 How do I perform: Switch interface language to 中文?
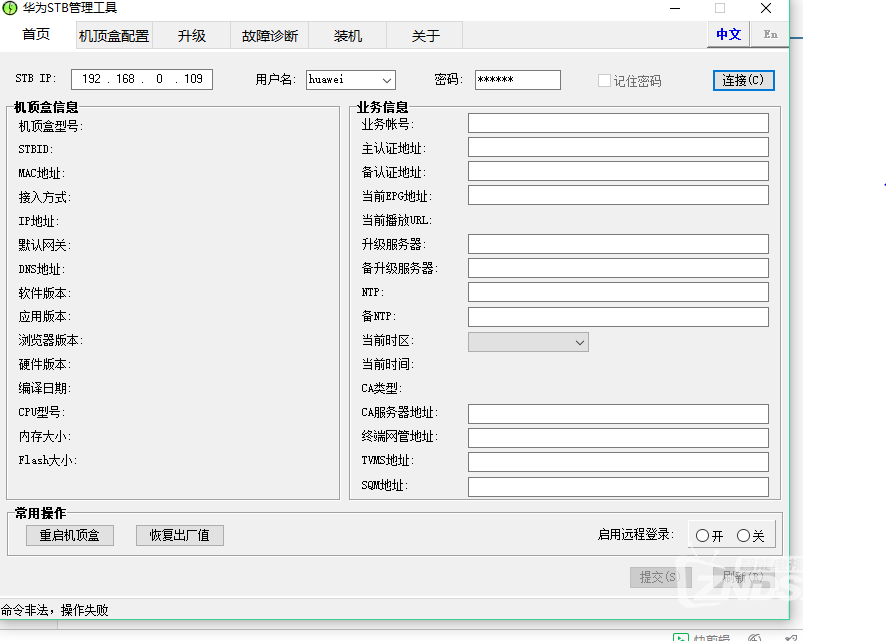point(728,34)
